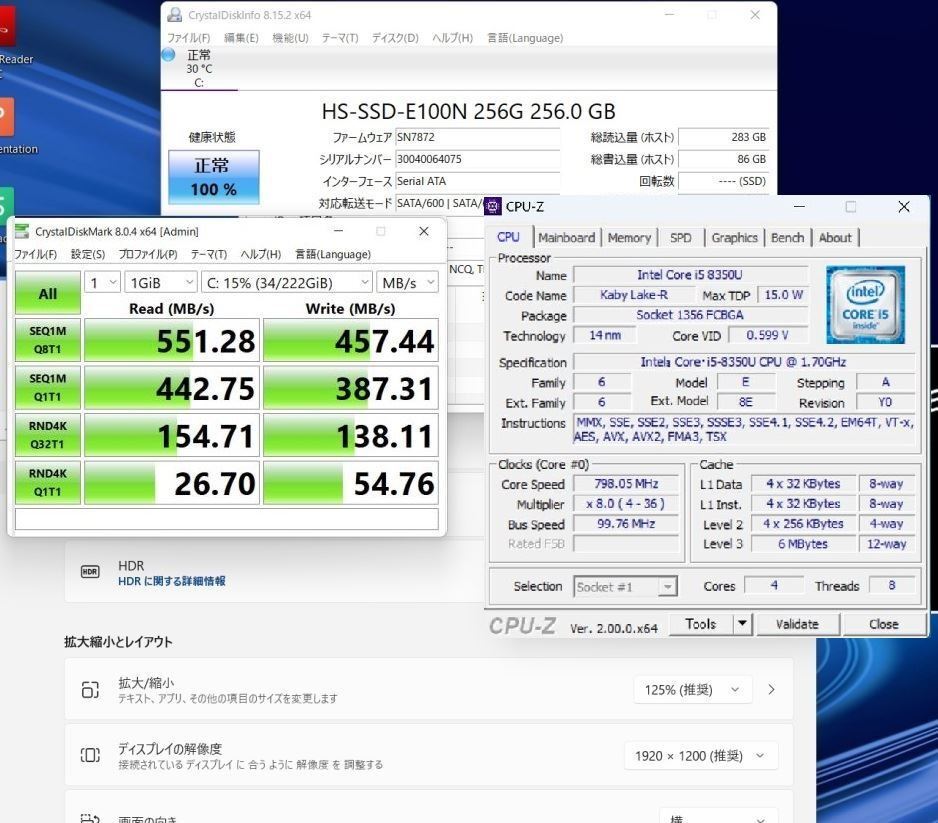Switch to the SPD tab in CPU-Z

coord(681,237)
